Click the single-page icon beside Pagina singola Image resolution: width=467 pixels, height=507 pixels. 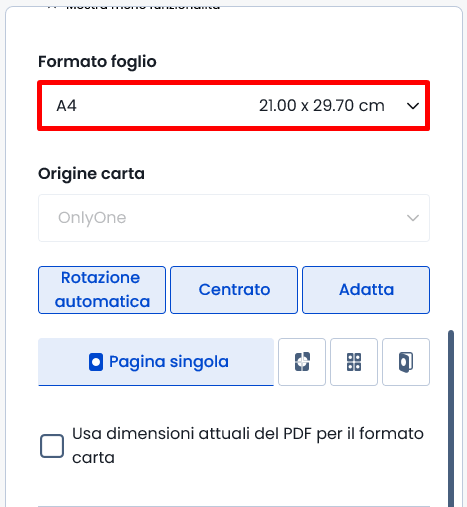point(96,362)
